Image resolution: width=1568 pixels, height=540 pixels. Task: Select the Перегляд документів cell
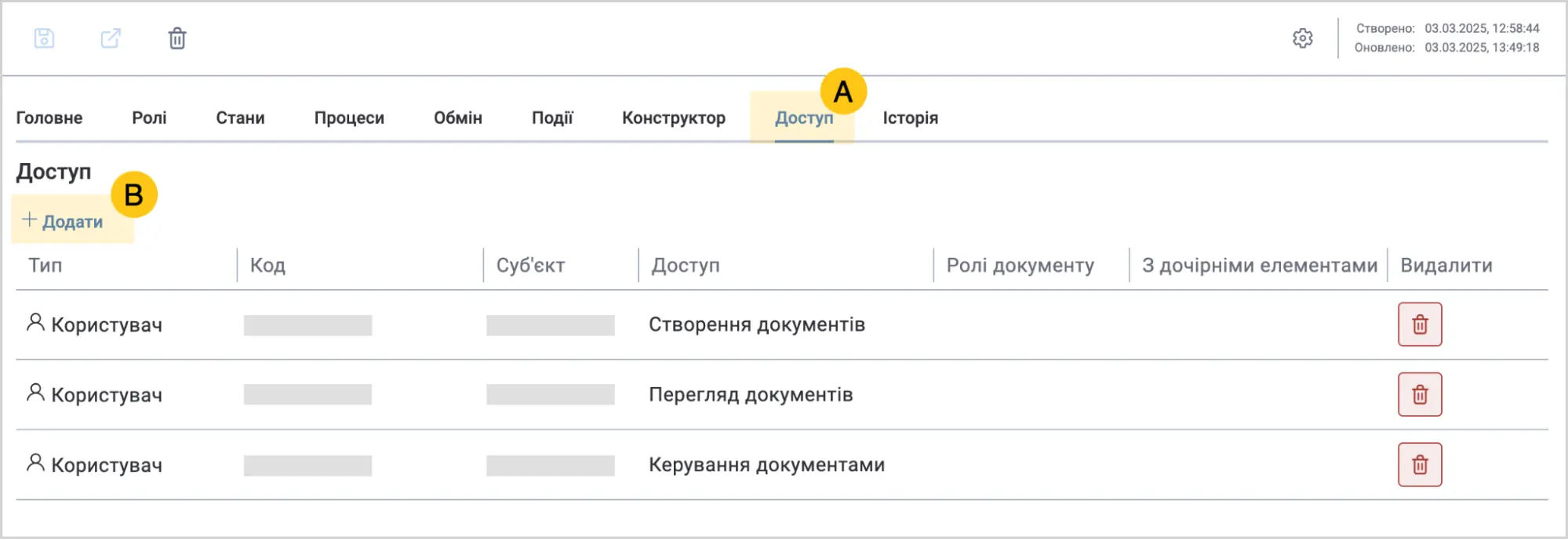(751, 394)
